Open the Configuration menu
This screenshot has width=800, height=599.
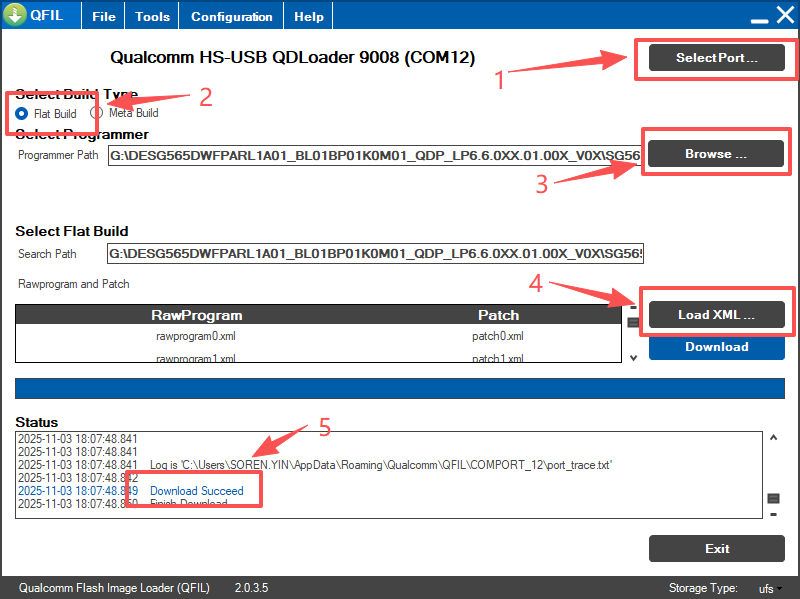tap(231, 16)
